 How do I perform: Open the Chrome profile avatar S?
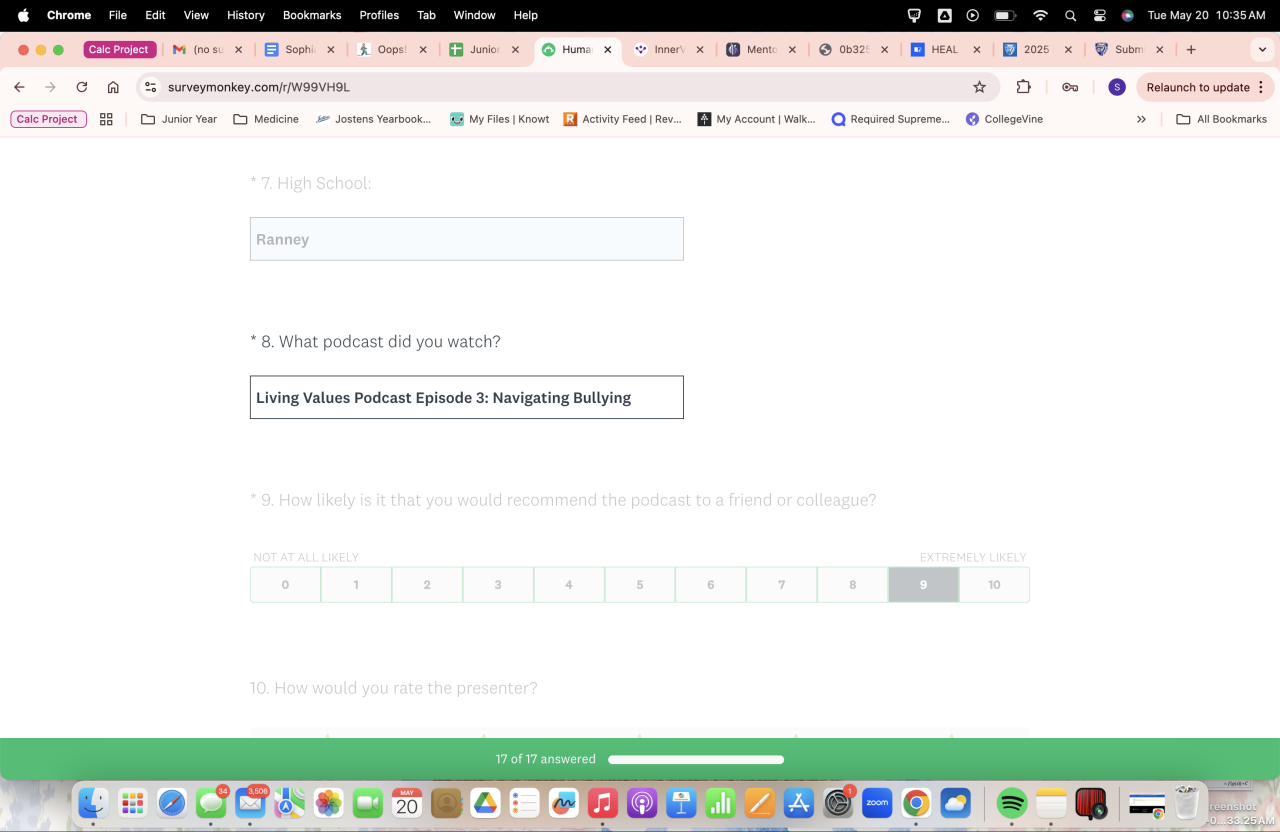[x=1117, y=87]
